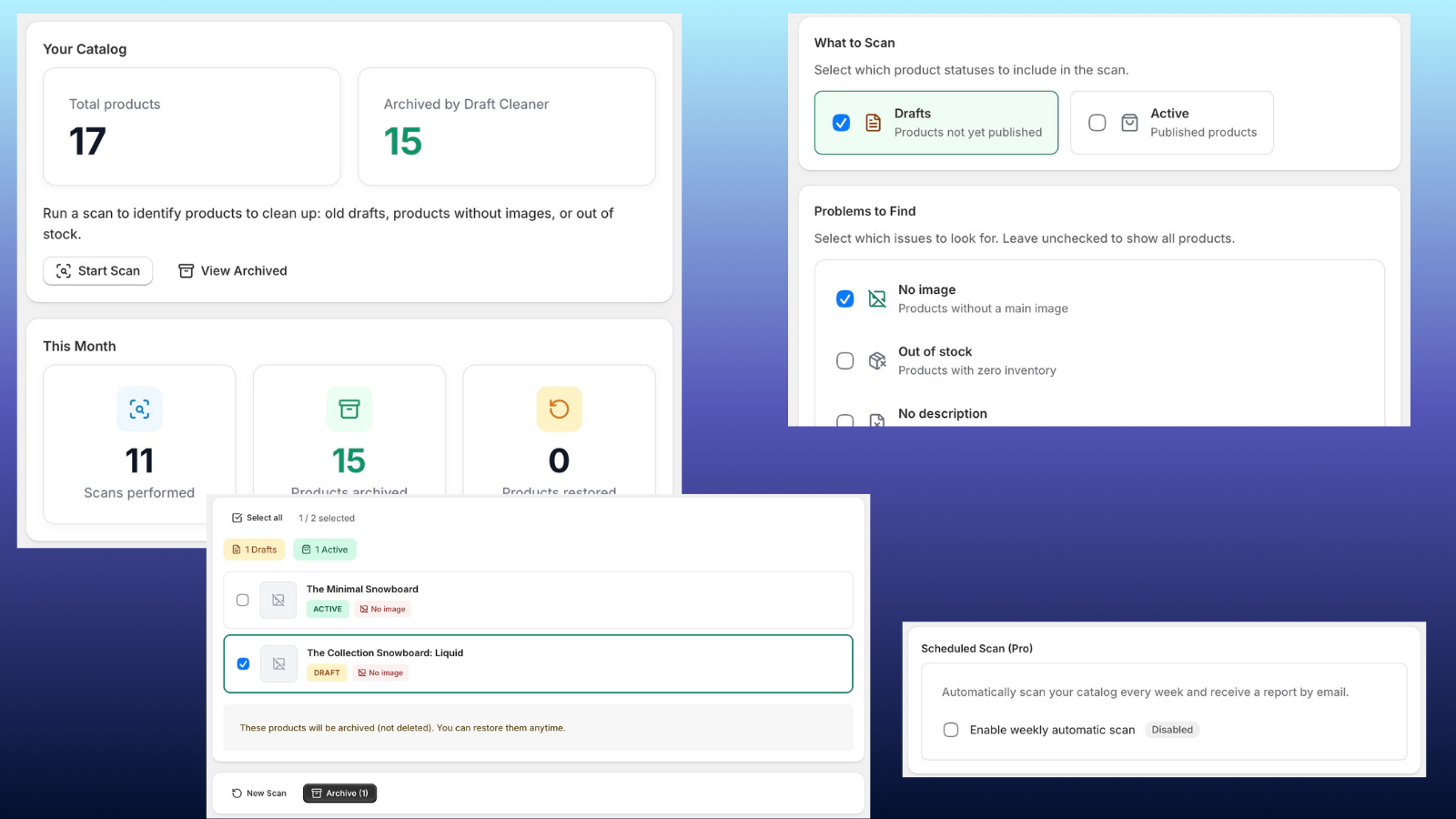The image size is (1456, 819).
Task: Open View Archived products
Action: [x=233, y=271]
